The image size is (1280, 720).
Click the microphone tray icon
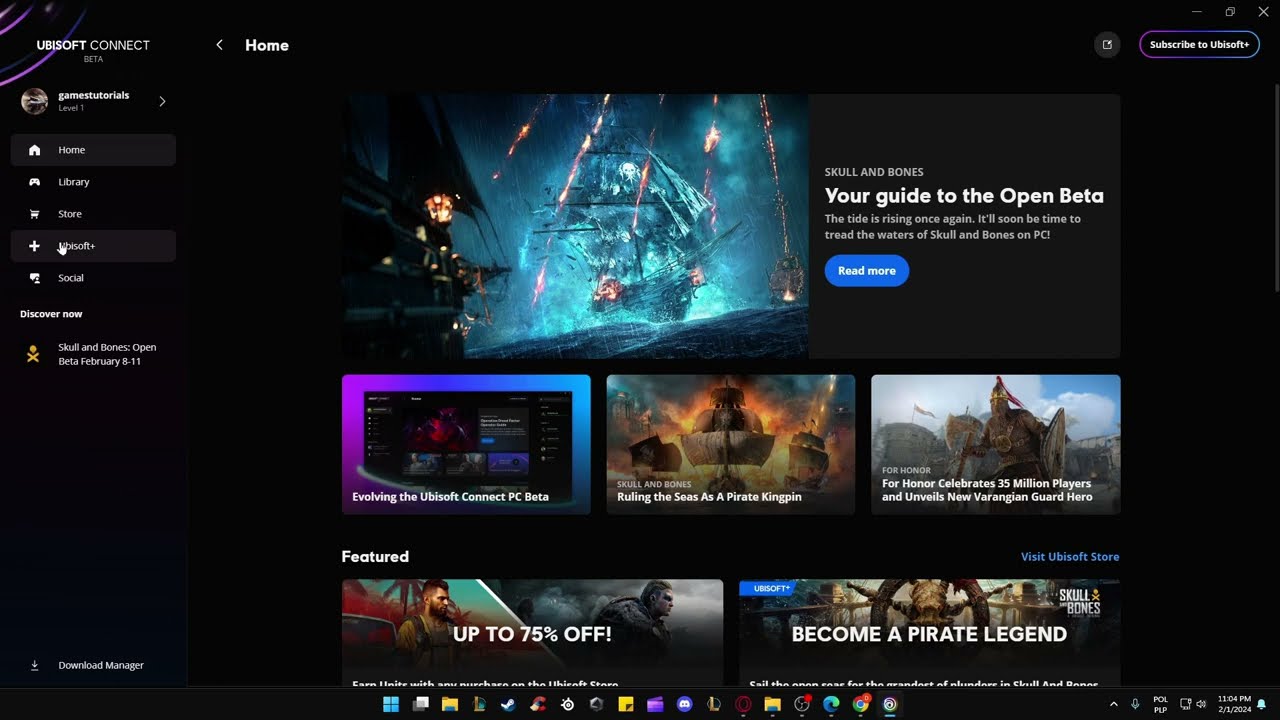1136,704
